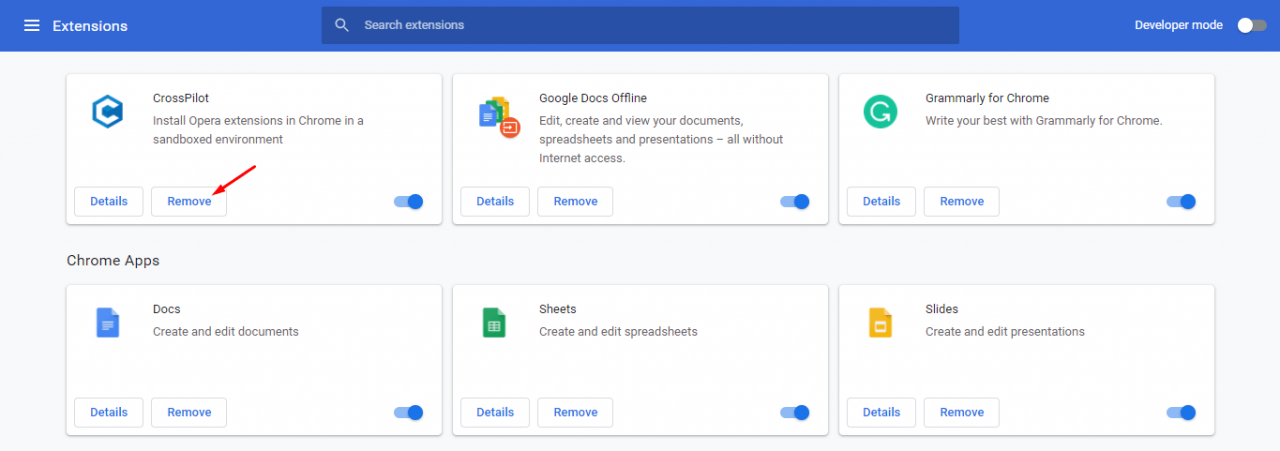Open Details for the Sheets app
This screenshot has width=1280, height=451.
[495, 413]
